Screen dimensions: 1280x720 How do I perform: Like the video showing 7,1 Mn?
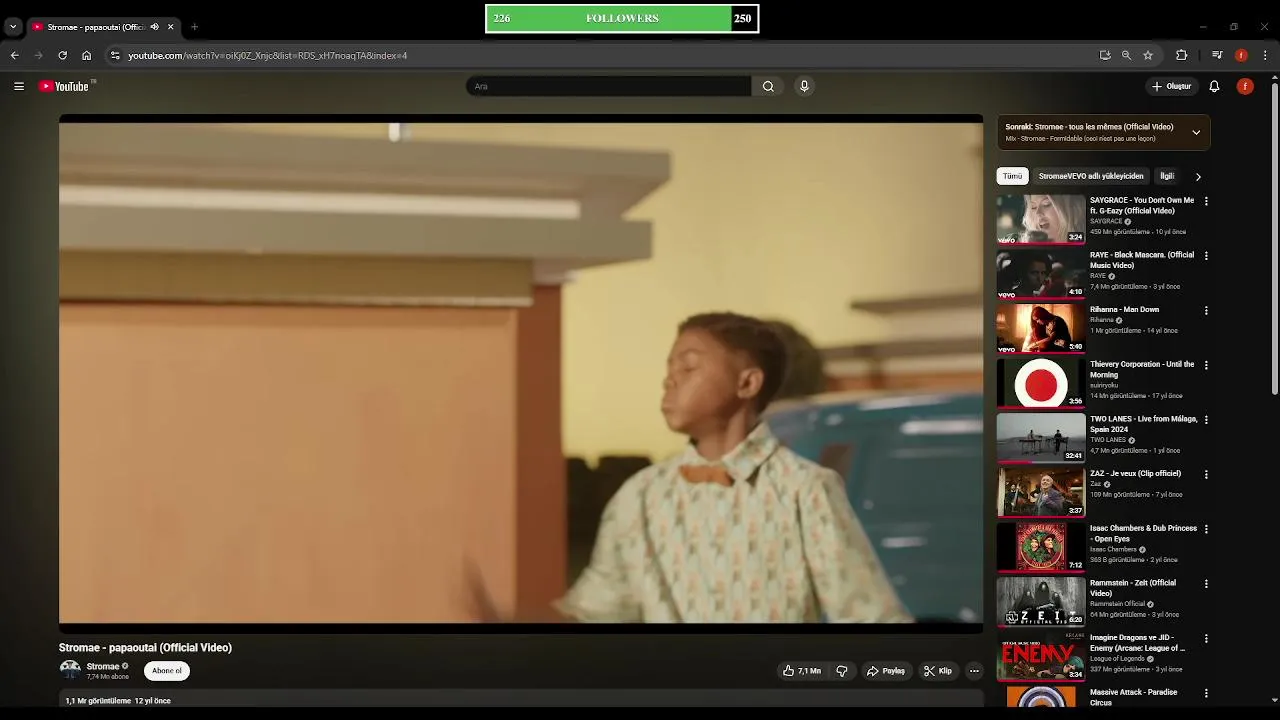click(802, 671)
